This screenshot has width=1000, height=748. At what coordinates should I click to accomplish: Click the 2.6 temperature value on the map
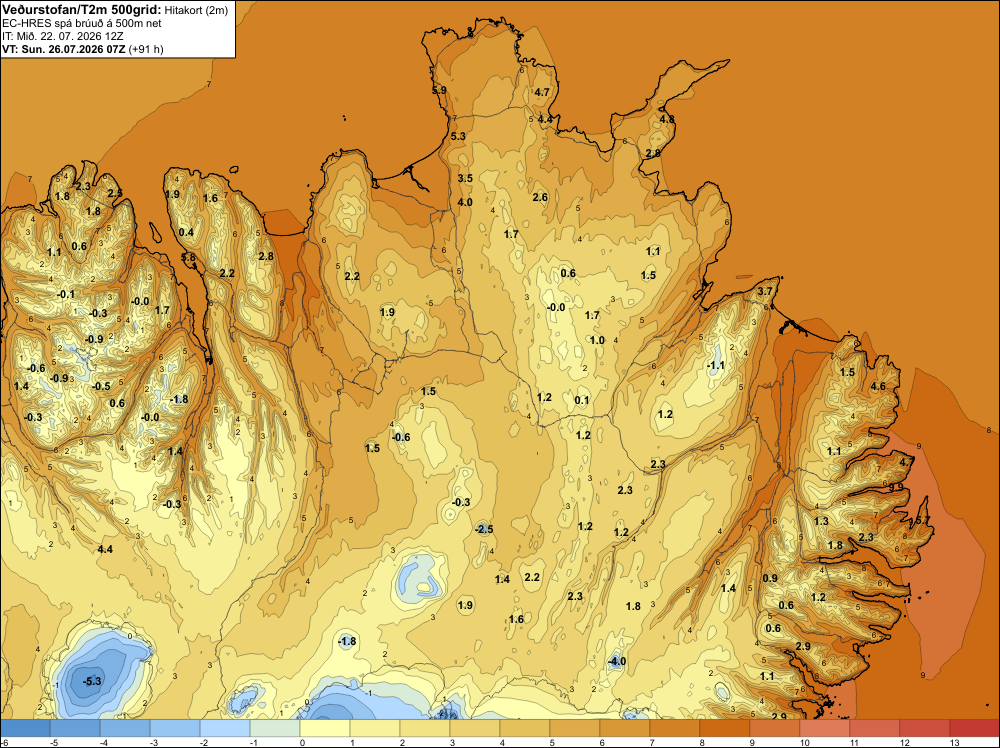coord(540,197)
